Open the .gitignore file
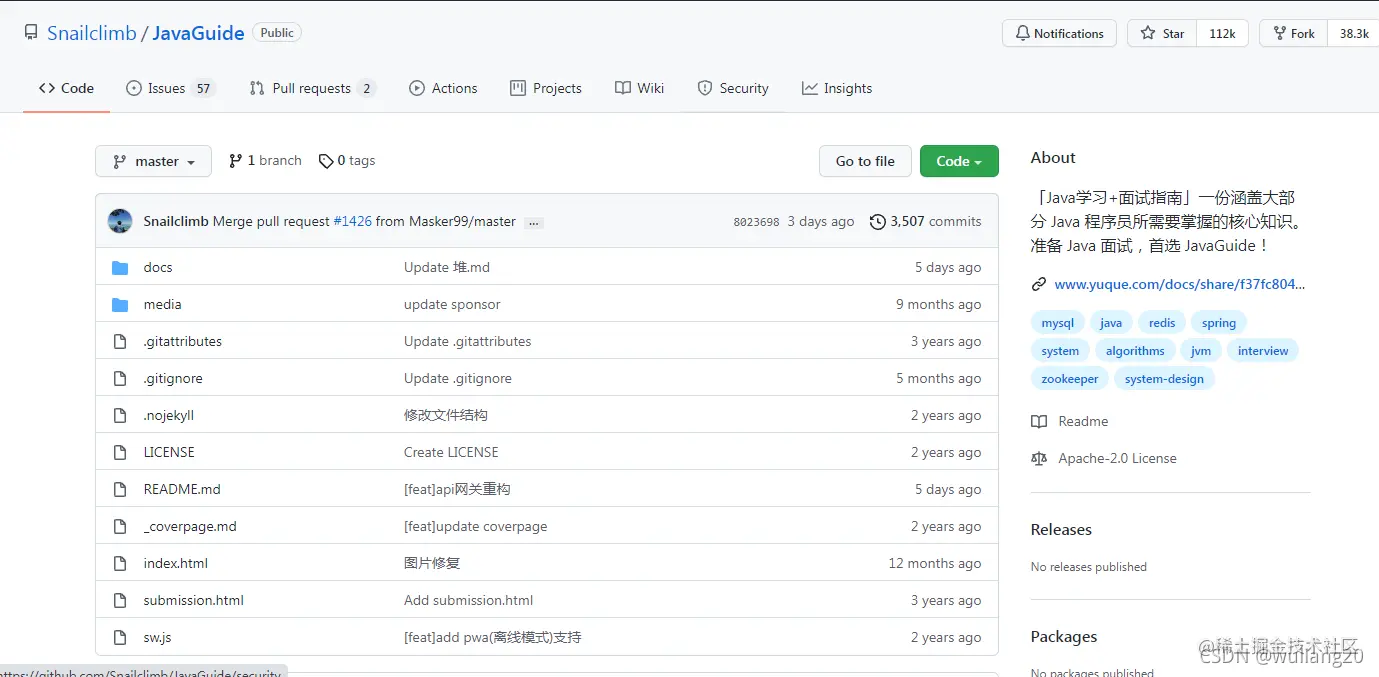Screen dimensions: 1379x677 coord(173,378)
